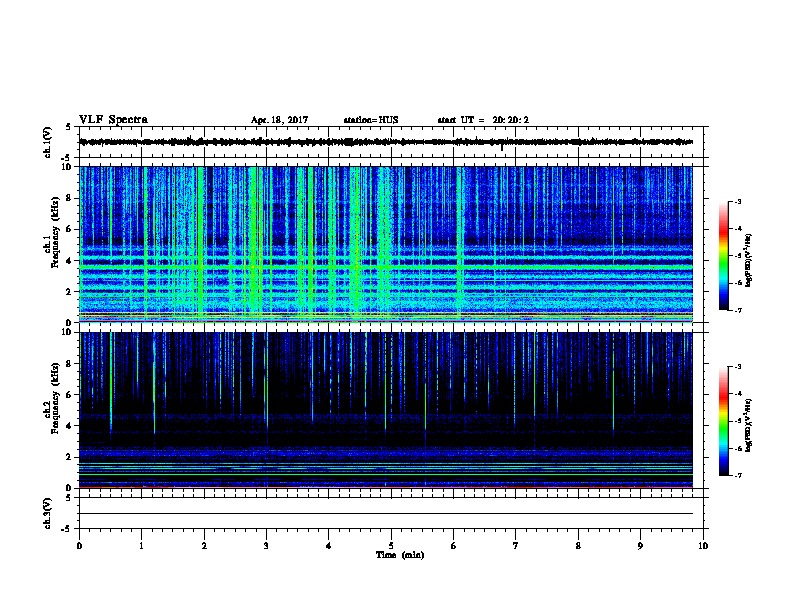Viewport: 792px width, 612px height.
Task: Click the time axis tick label "3"
Action: 266,546
